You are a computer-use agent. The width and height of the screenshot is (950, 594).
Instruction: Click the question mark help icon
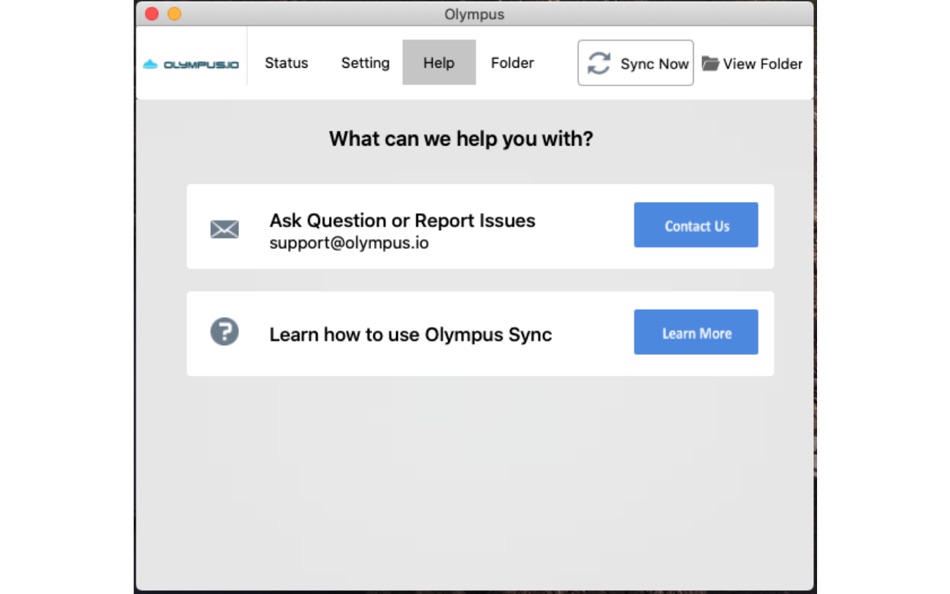click(224, 332)
